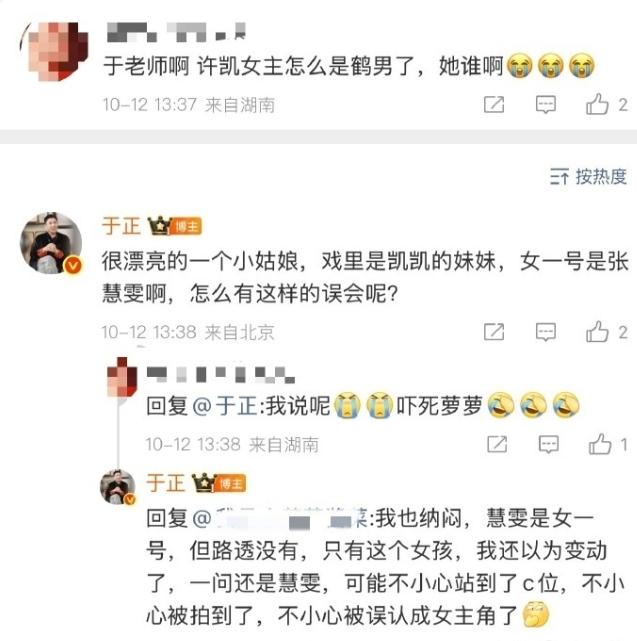This screenshot has width=637, height=641.
Task: Open comment icon on the 吓死萝萝 reply
Action: pos(549,444)
